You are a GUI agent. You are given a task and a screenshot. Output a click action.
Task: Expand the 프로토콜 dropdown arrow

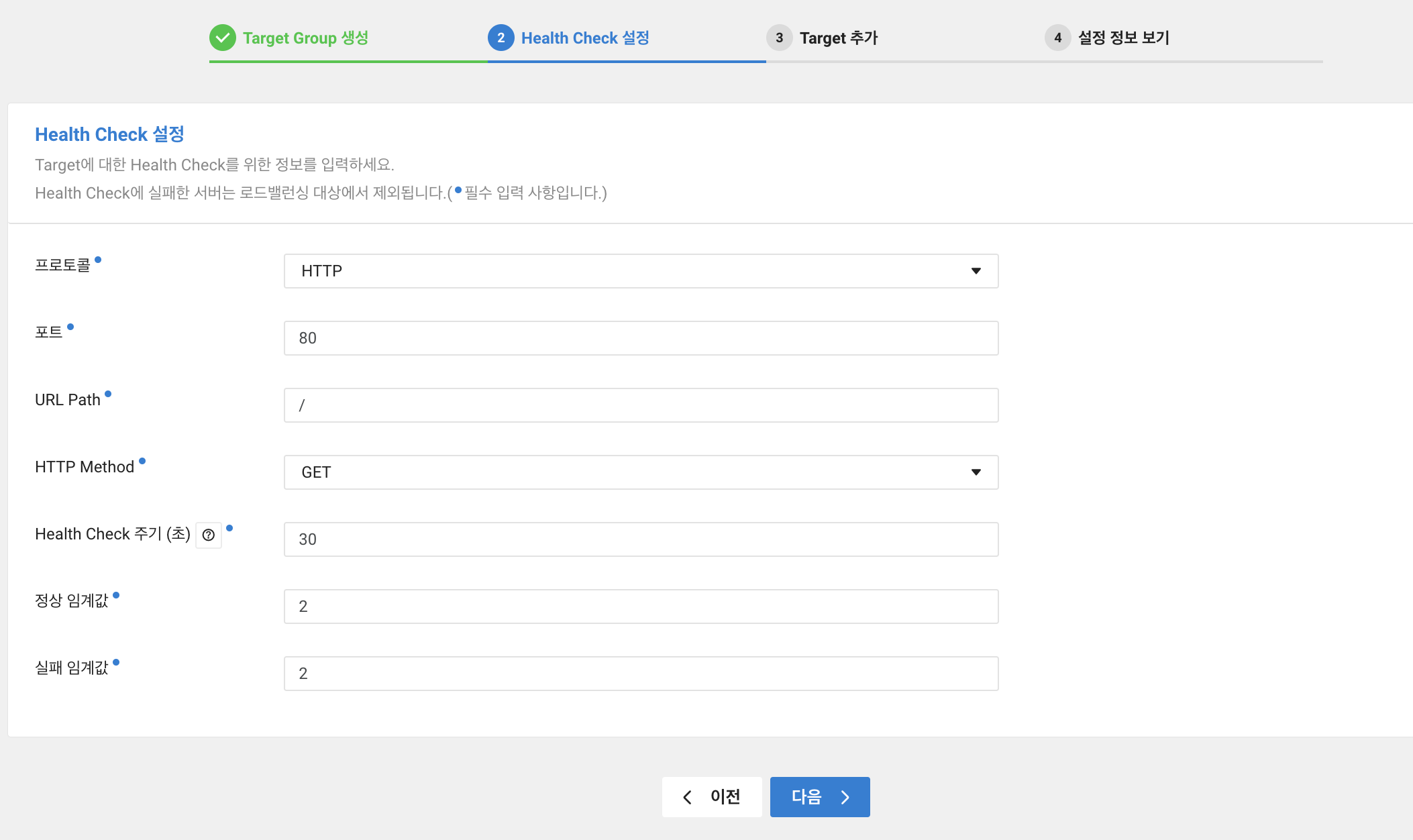point(976,271)
